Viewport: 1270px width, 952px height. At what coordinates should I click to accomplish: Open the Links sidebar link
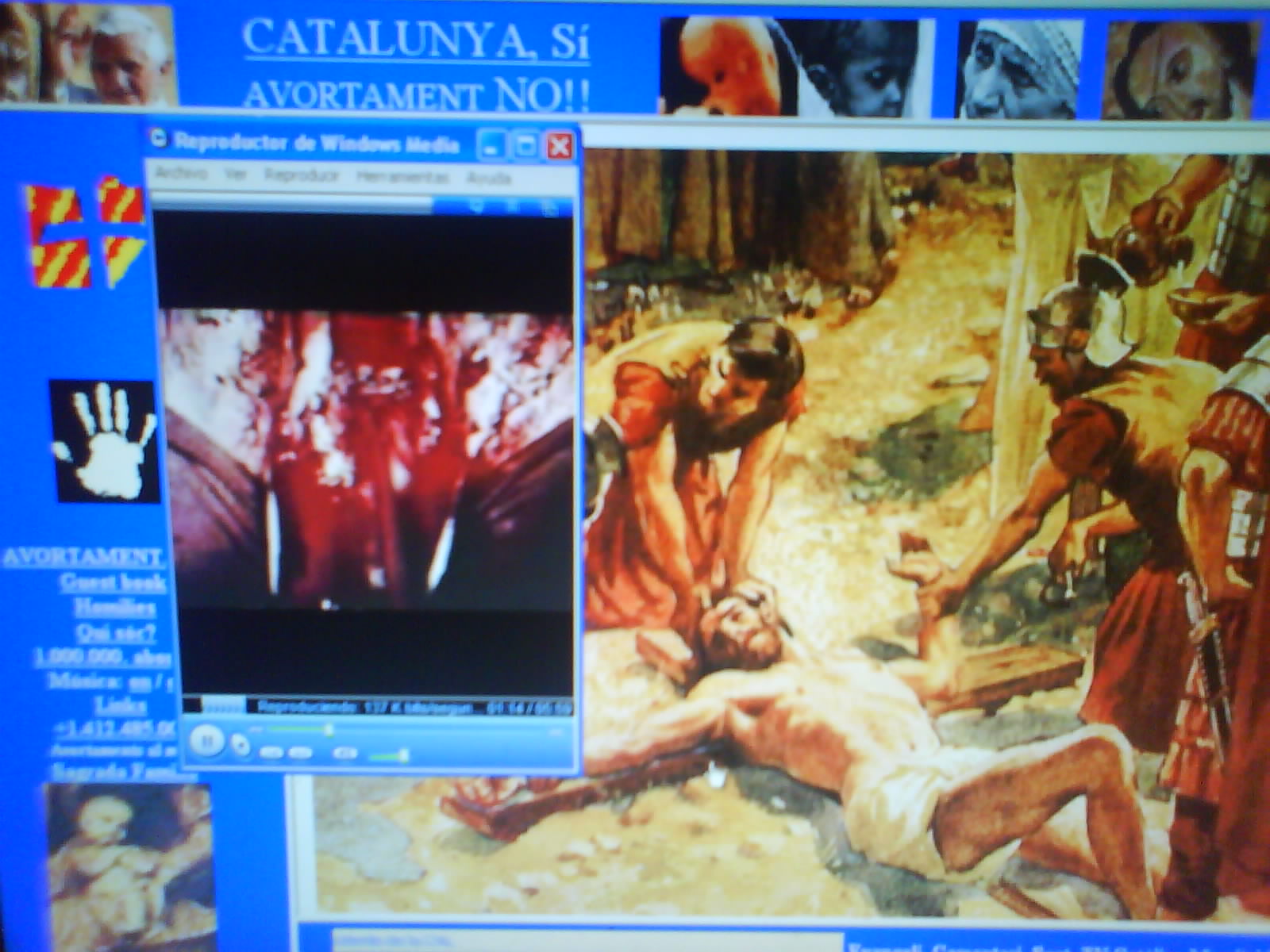point(121,704)
